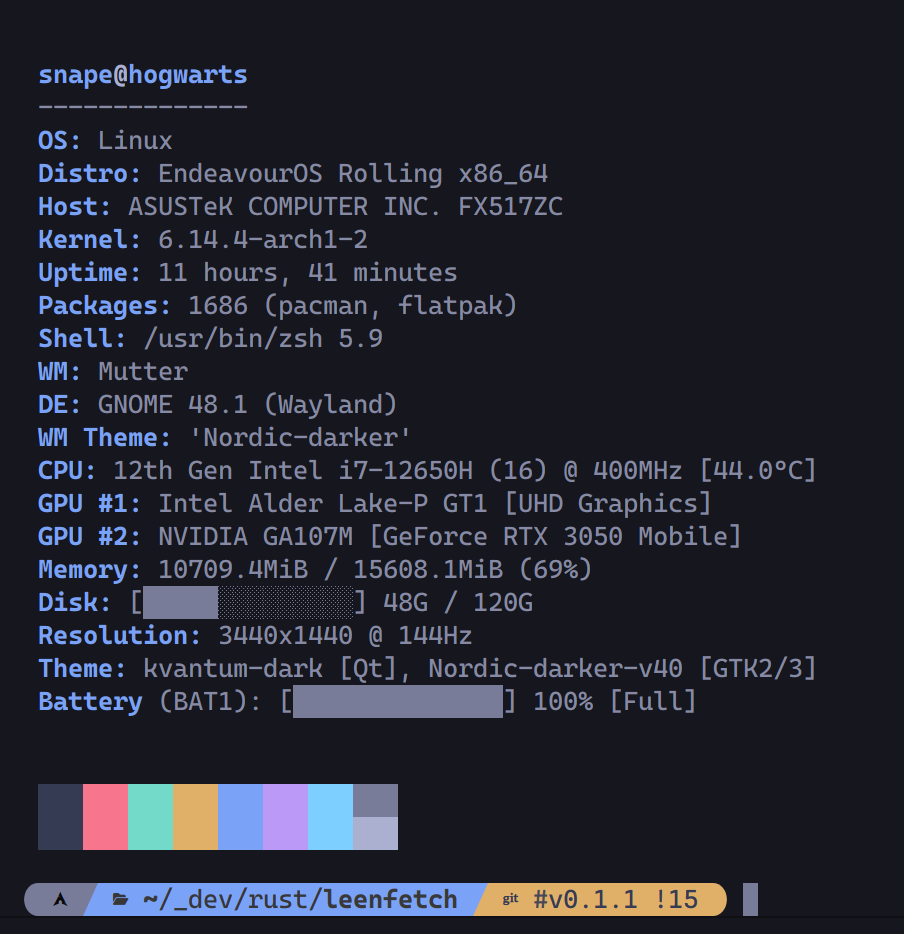Click the tan orange color swatch
904x934 pixels.
(195, 817)
